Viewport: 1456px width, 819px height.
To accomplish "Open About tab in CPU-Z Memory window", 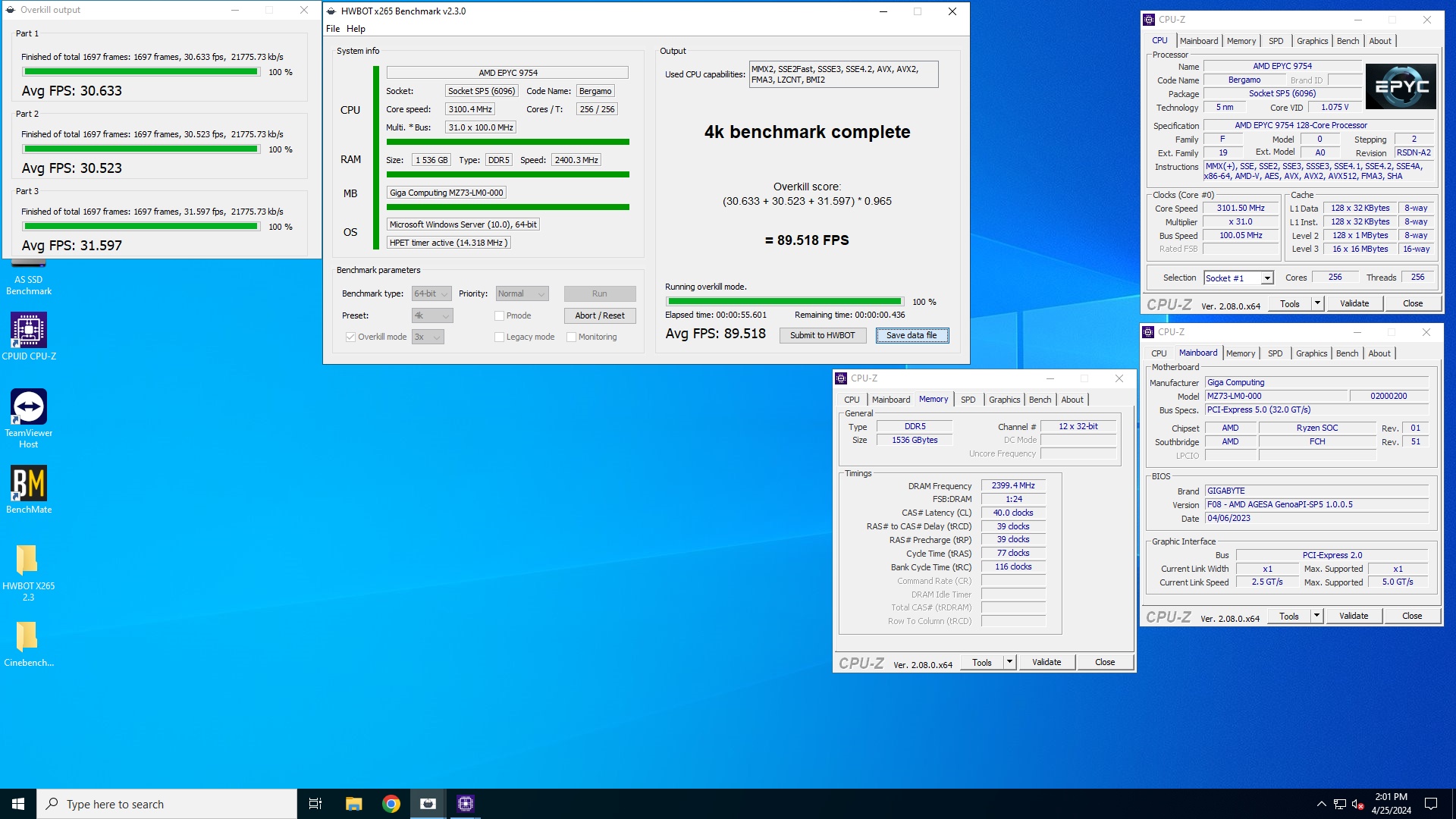I will (1072, 400).
